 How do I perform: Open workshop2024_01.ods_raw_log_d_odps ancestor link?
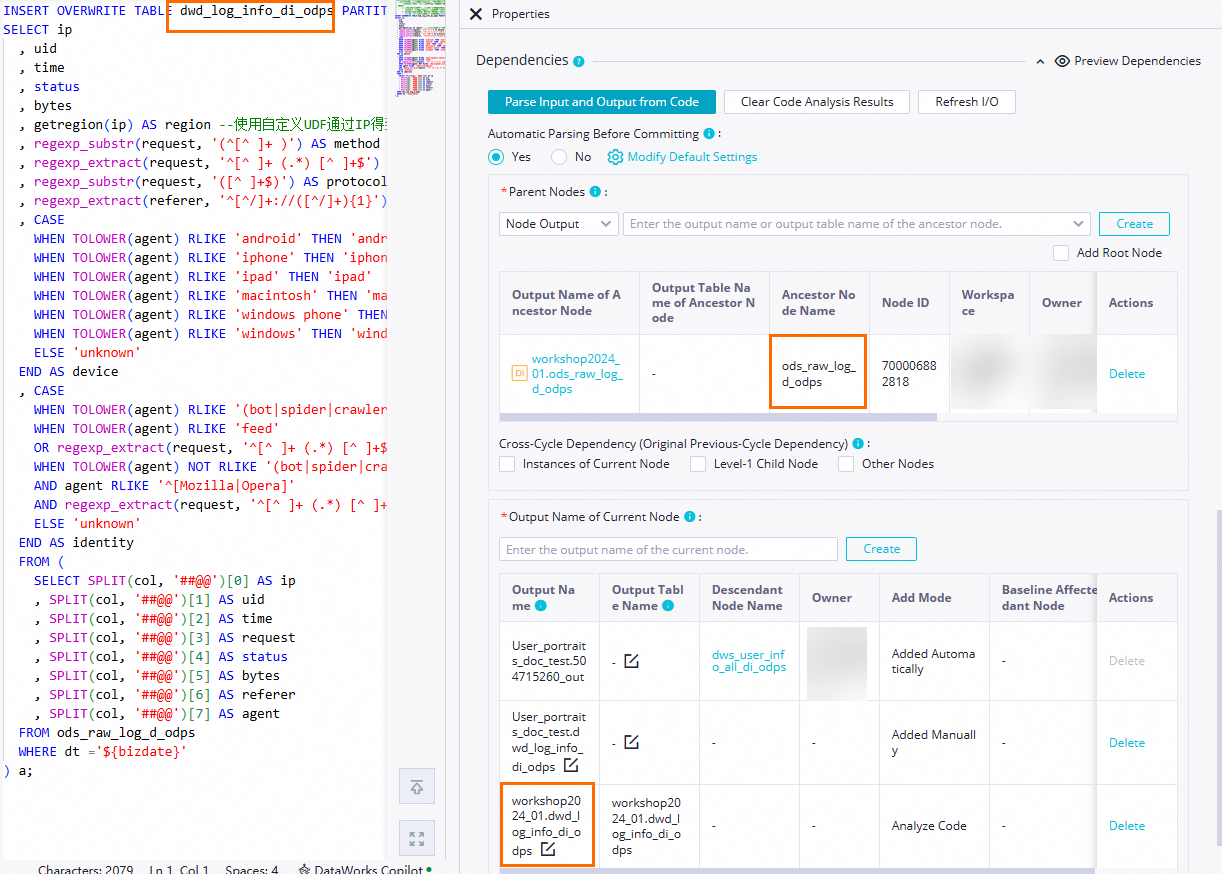pyautogui.click(x=576, y=374)
